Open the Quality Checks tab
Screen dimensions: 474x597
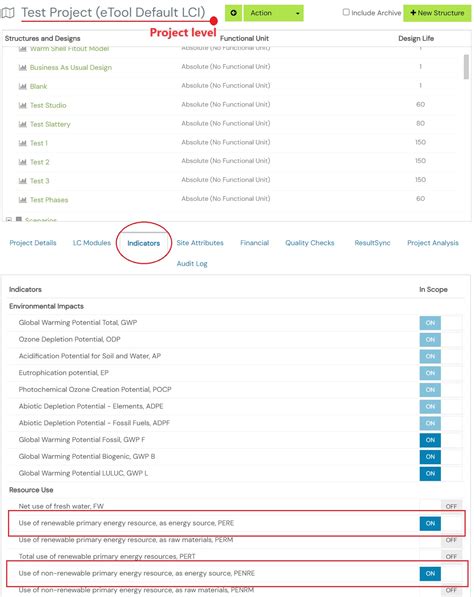[x=310, y=243]
